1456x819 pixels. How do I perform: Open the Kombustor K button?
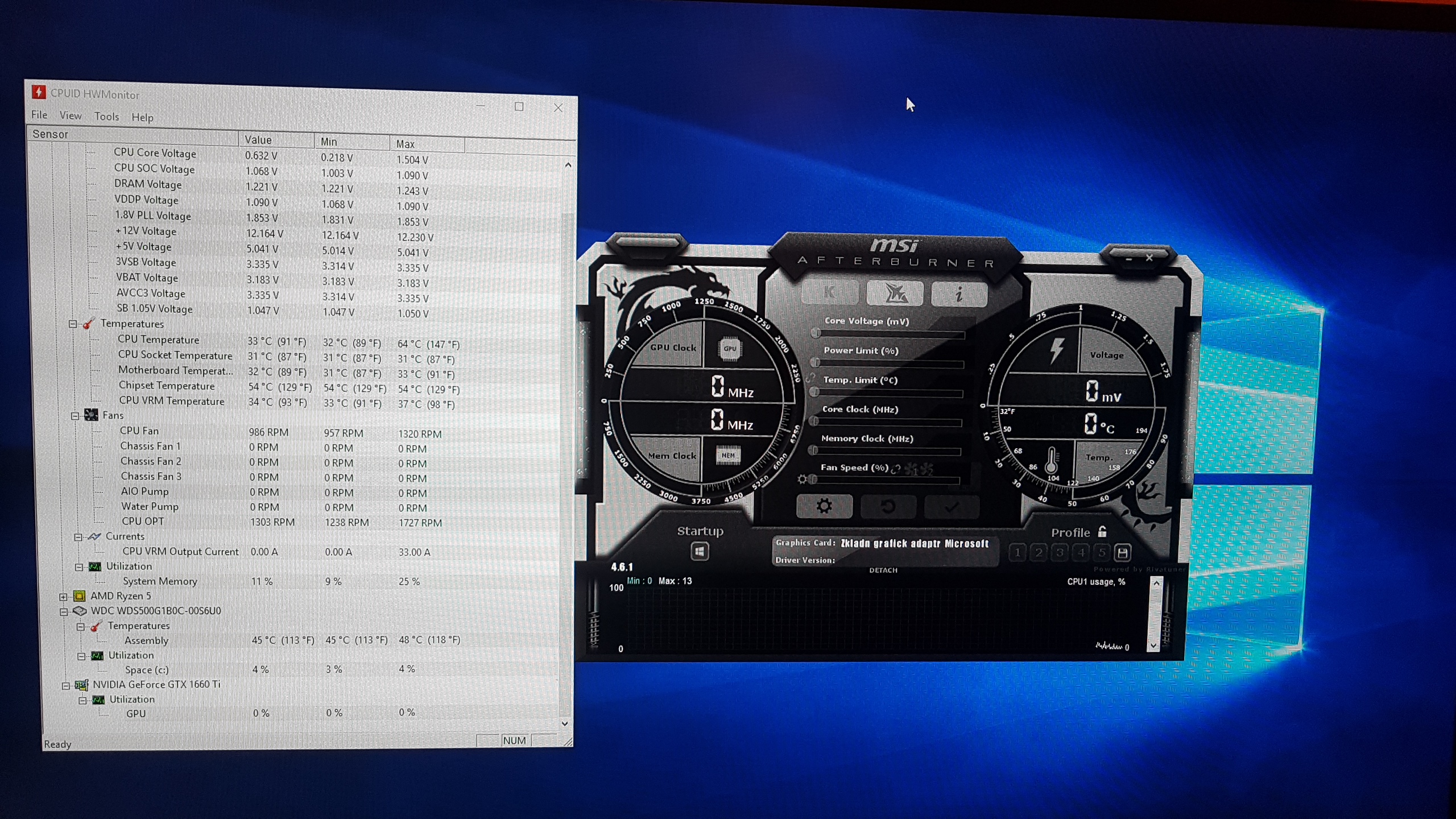point(829,293)
